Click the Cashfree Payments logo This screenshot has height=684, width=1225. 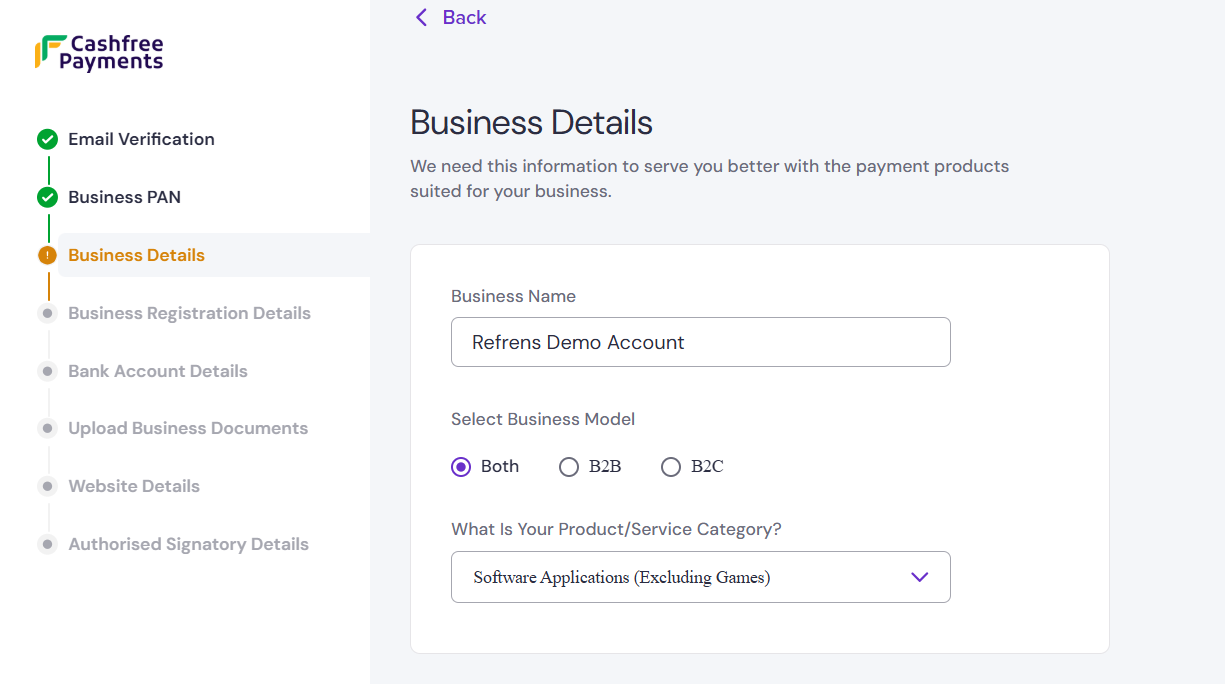click(99, 52)
